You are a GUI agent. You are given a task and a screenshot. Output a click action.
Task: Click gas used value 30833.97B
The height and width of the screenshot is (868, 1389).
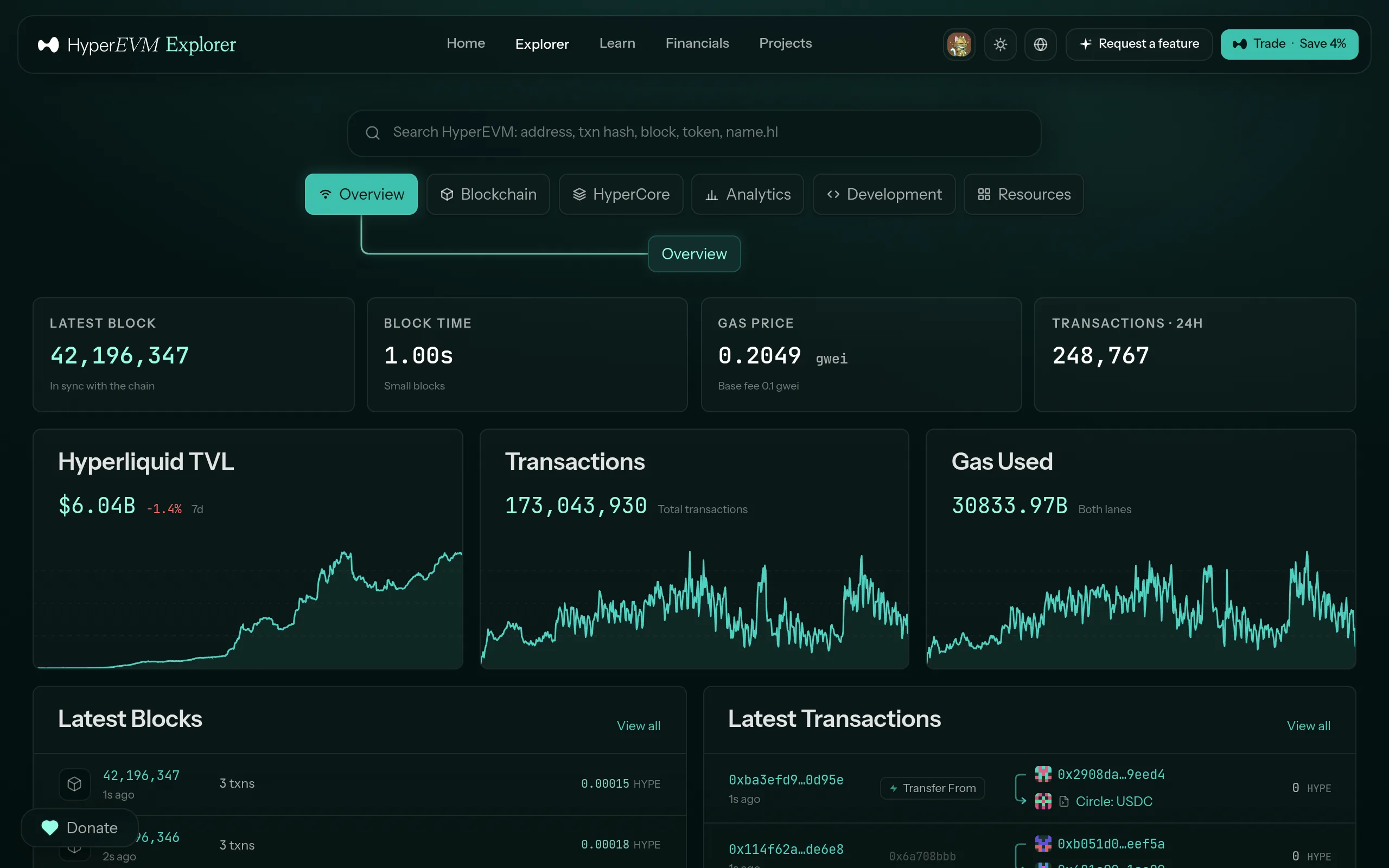click(1009, 506)
